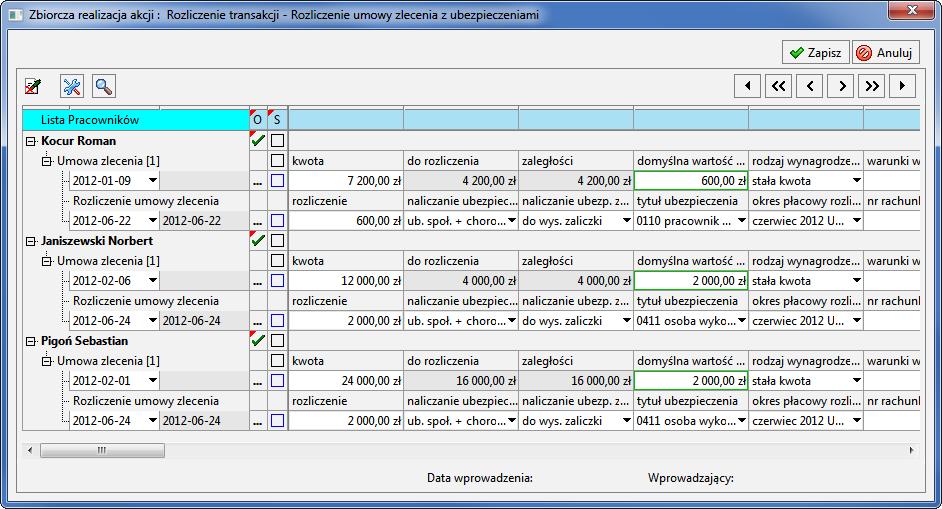Open date dropdown for 2012-02-01

click(153, 380)
